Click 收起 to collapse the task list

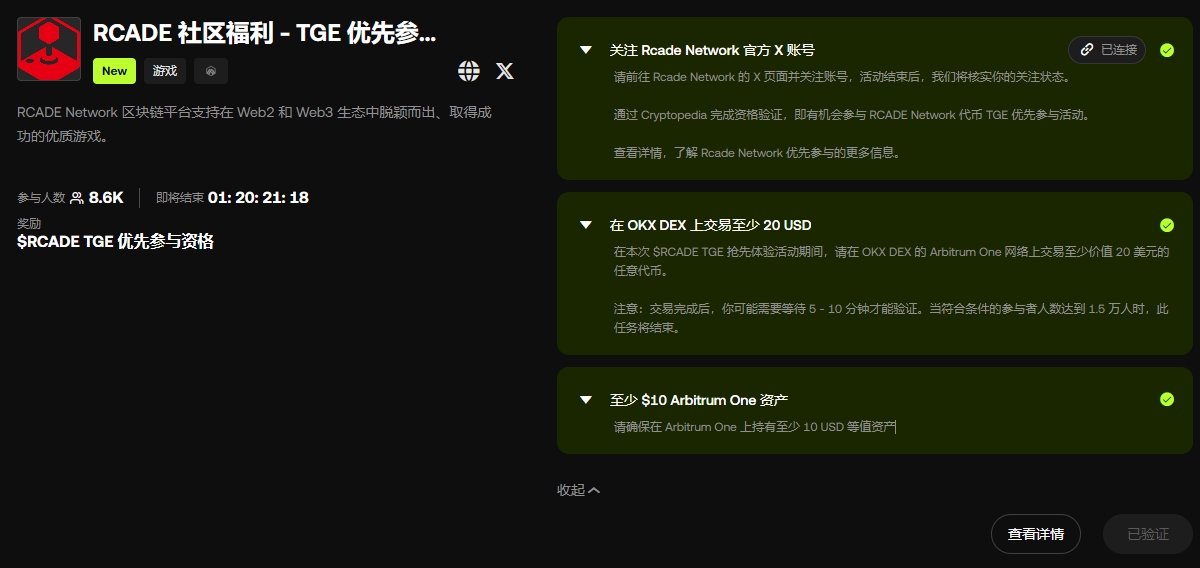[579, 490]
